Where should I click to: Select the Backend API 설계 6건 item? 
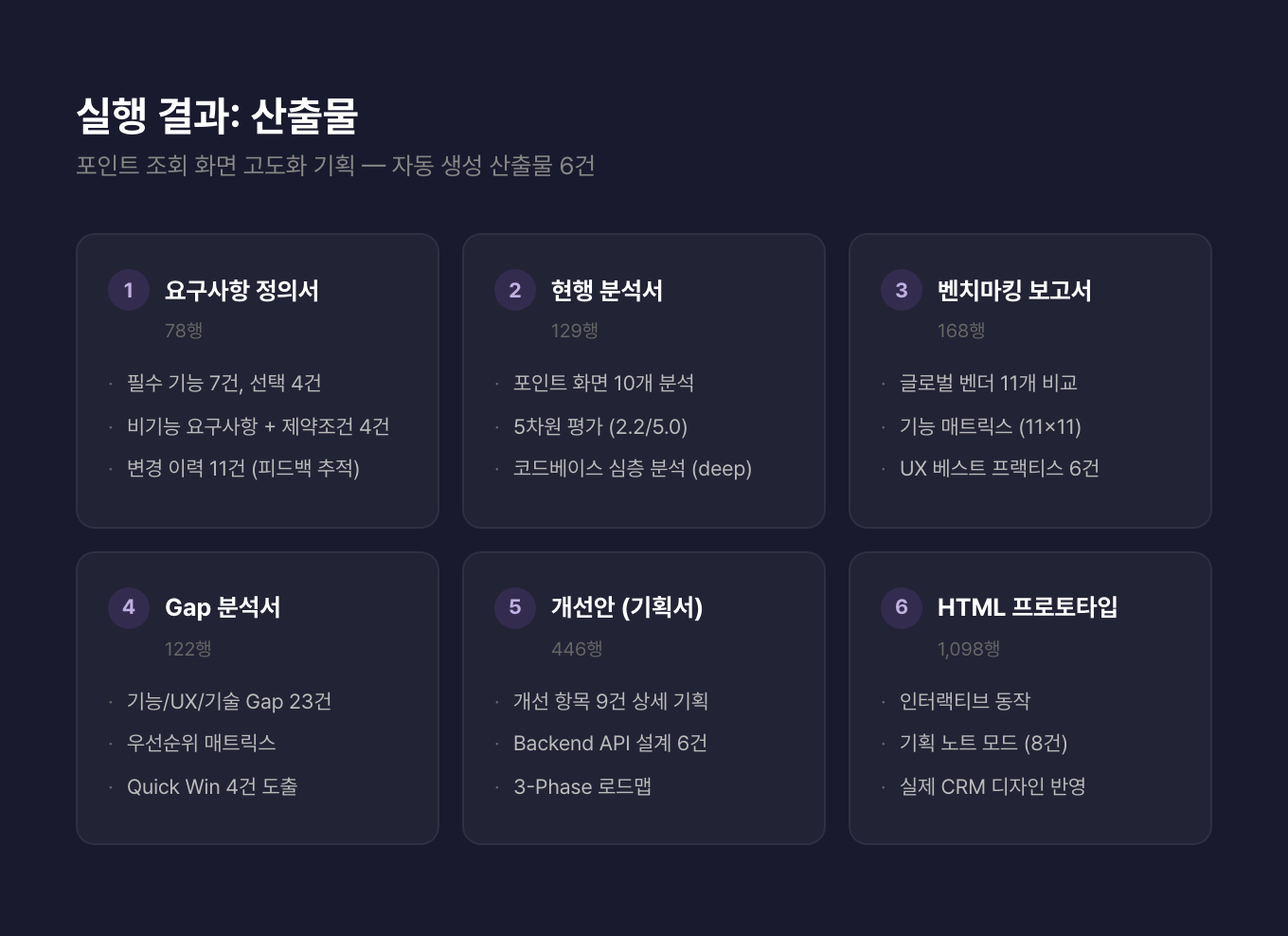coord(610,744)
